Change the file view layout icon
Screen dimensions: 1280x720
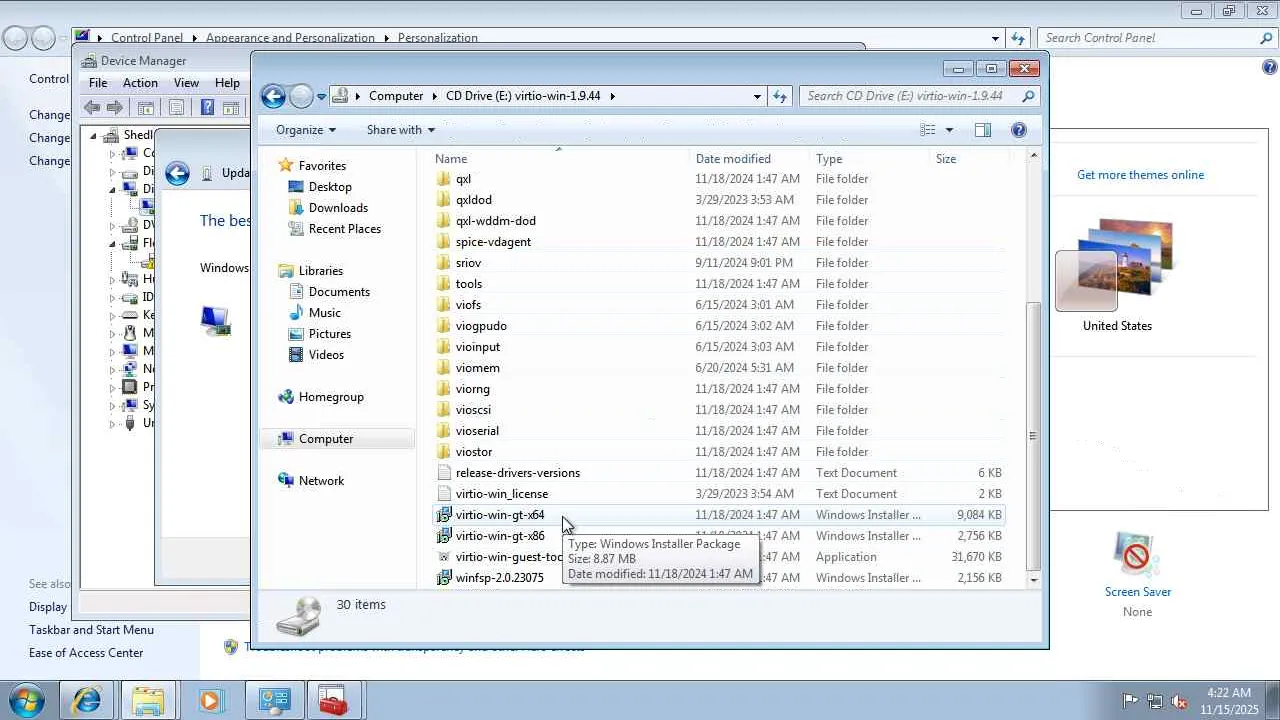pos(928,130)
